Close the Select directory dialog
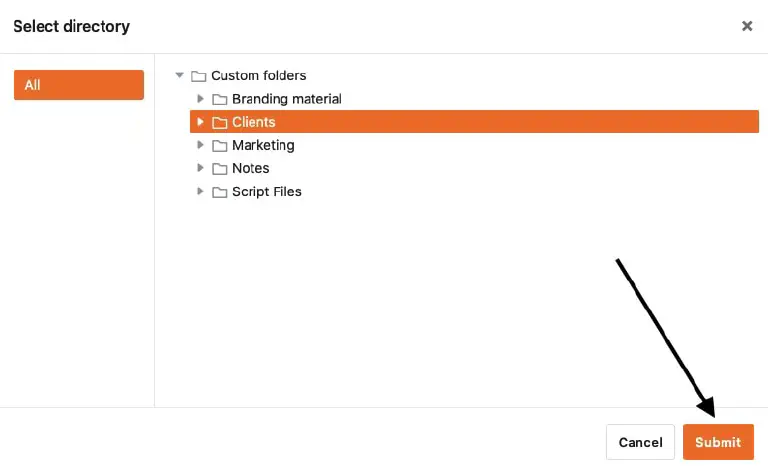The height and width of the screenshot is (472, 768). pyautogui.click(x=747, y=26)
